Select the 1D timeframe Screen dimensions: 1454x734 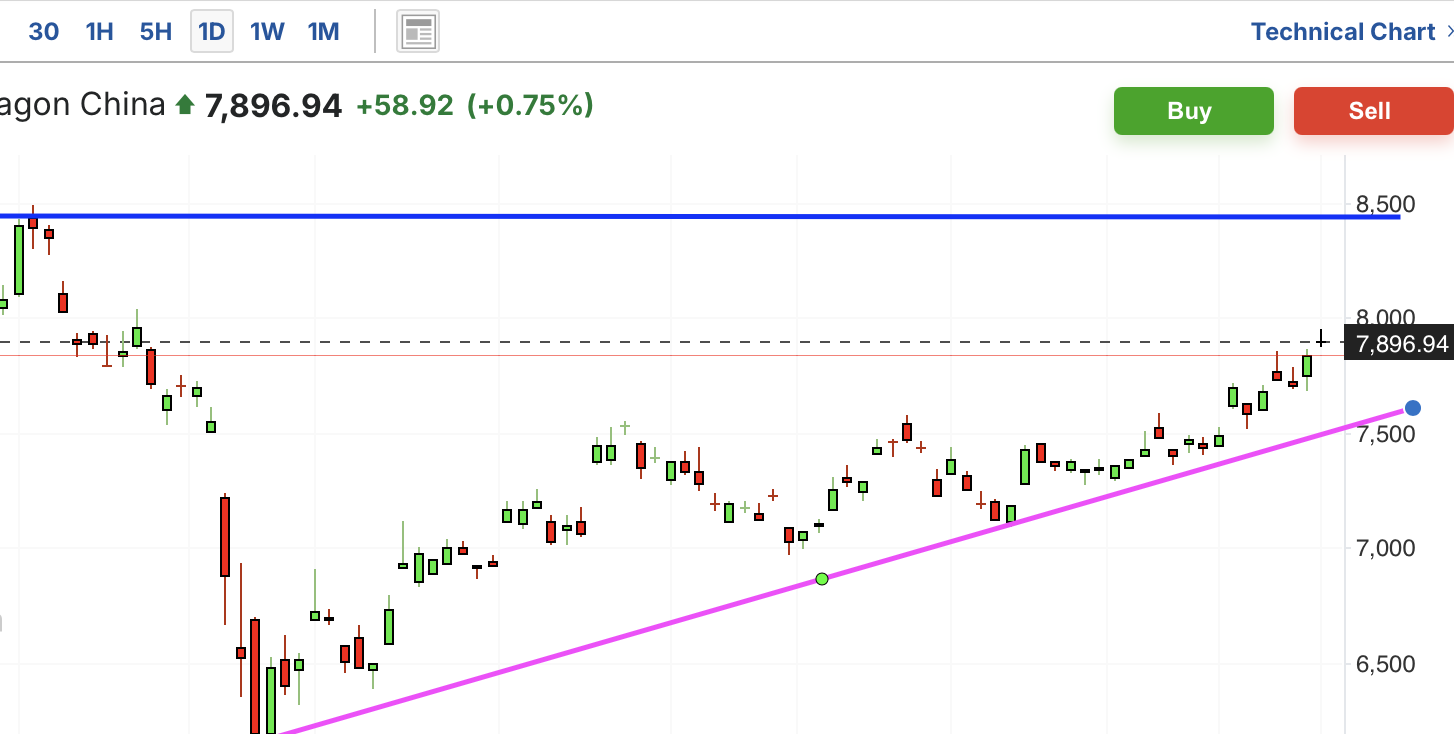(212, 32)
